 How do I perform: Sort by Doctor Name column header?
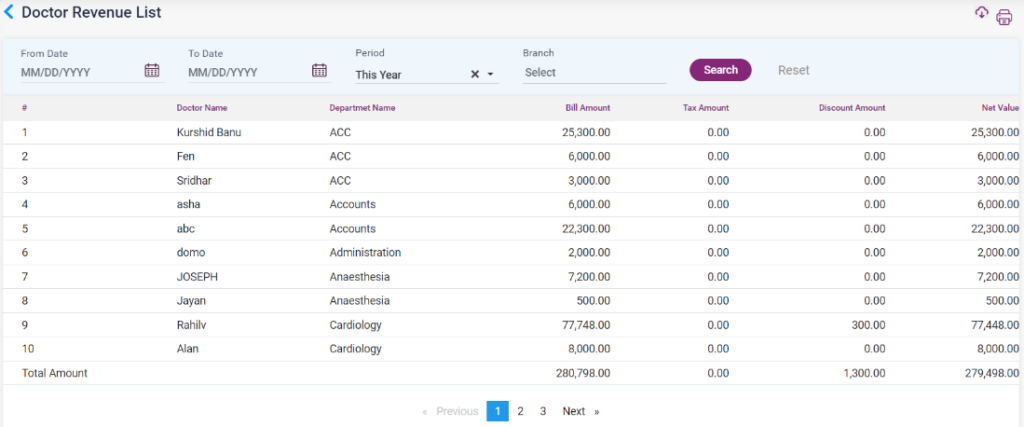click(x=202, y=108)
